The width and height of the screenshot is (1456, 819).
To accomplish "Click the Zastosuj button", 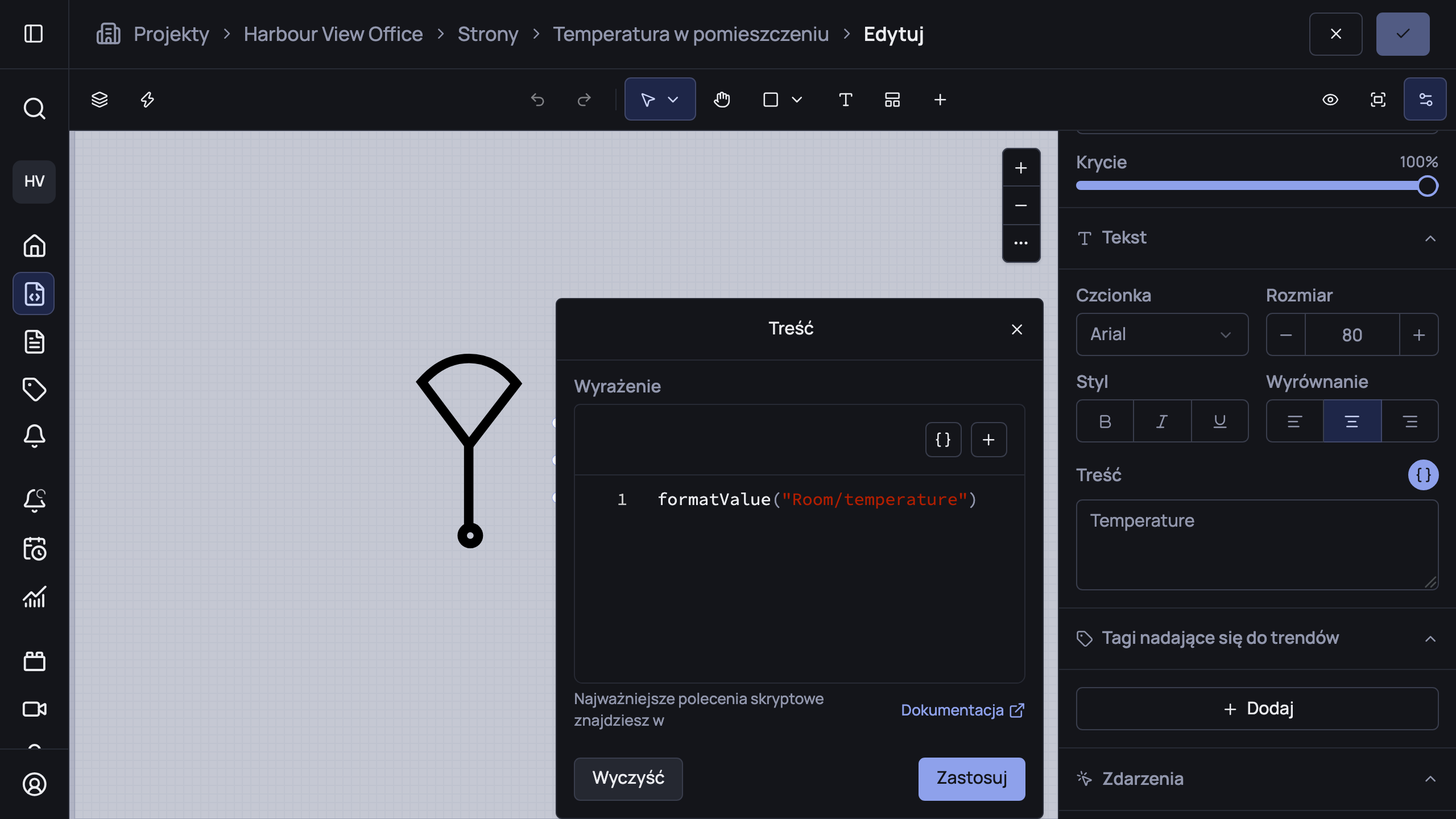I will (971, 779).
